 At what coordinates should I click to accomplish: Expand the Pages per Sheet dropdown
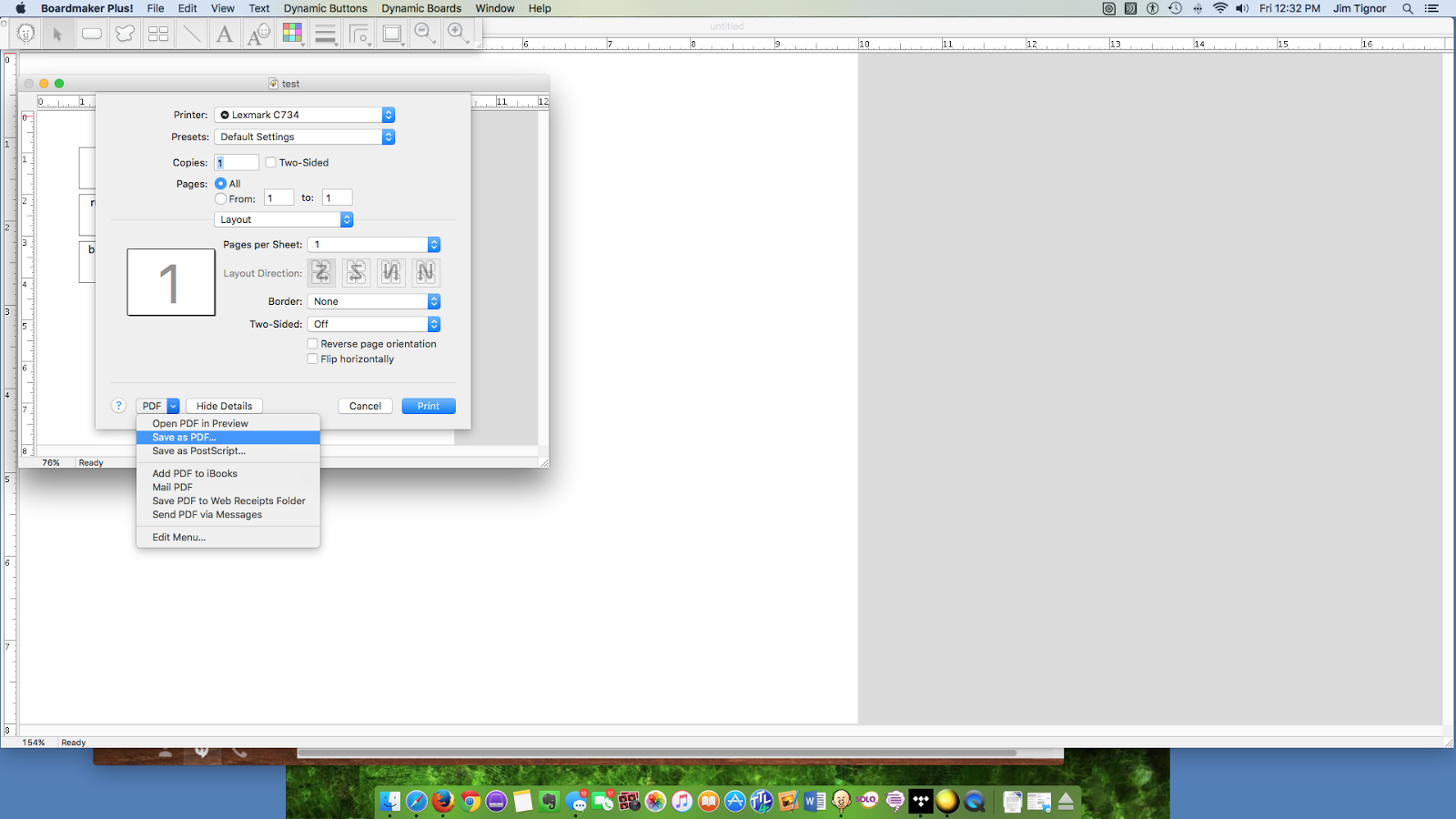coord(373,244)
